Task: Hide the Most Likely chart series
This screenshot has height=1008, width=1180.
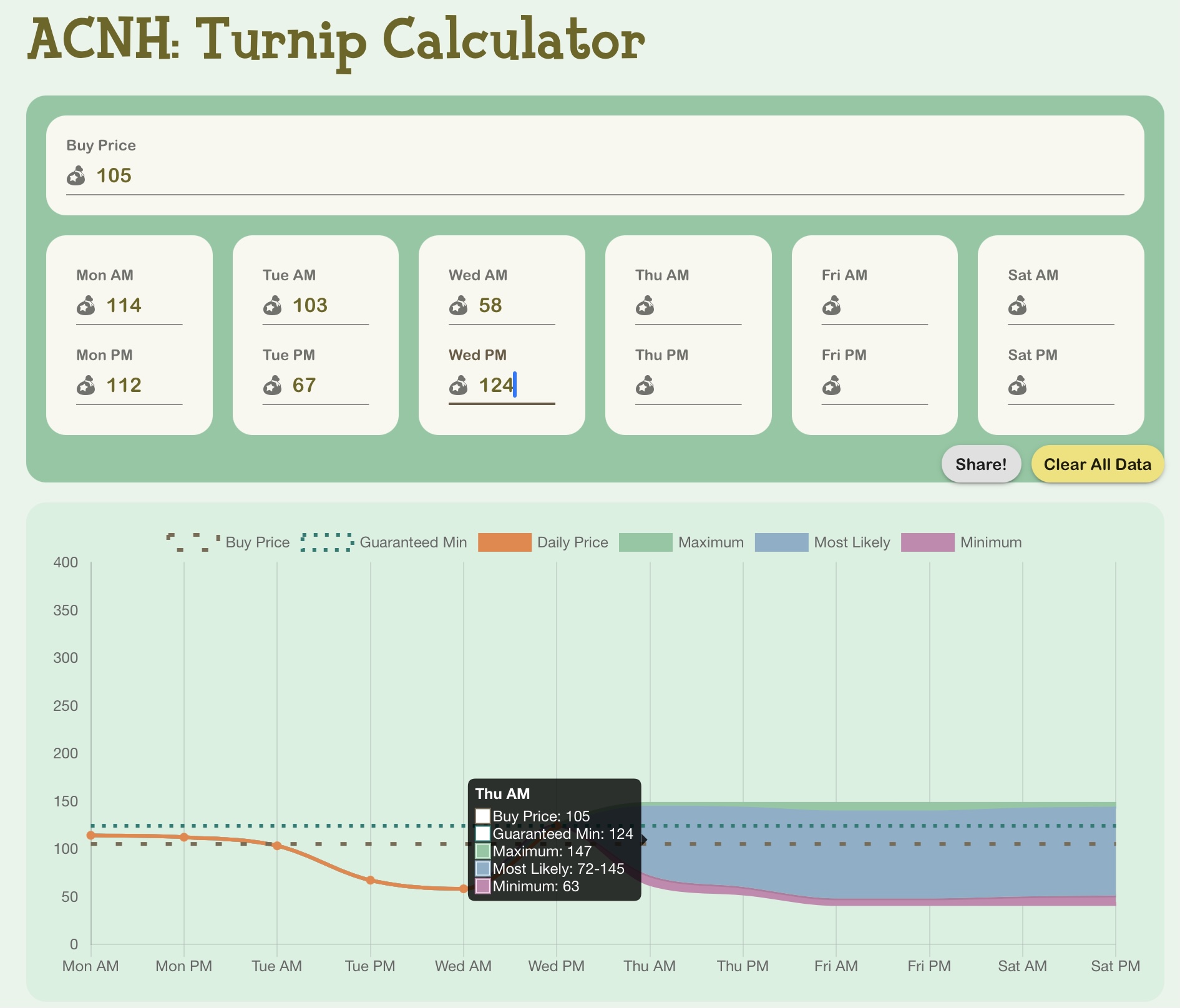Action: point(822,542)
